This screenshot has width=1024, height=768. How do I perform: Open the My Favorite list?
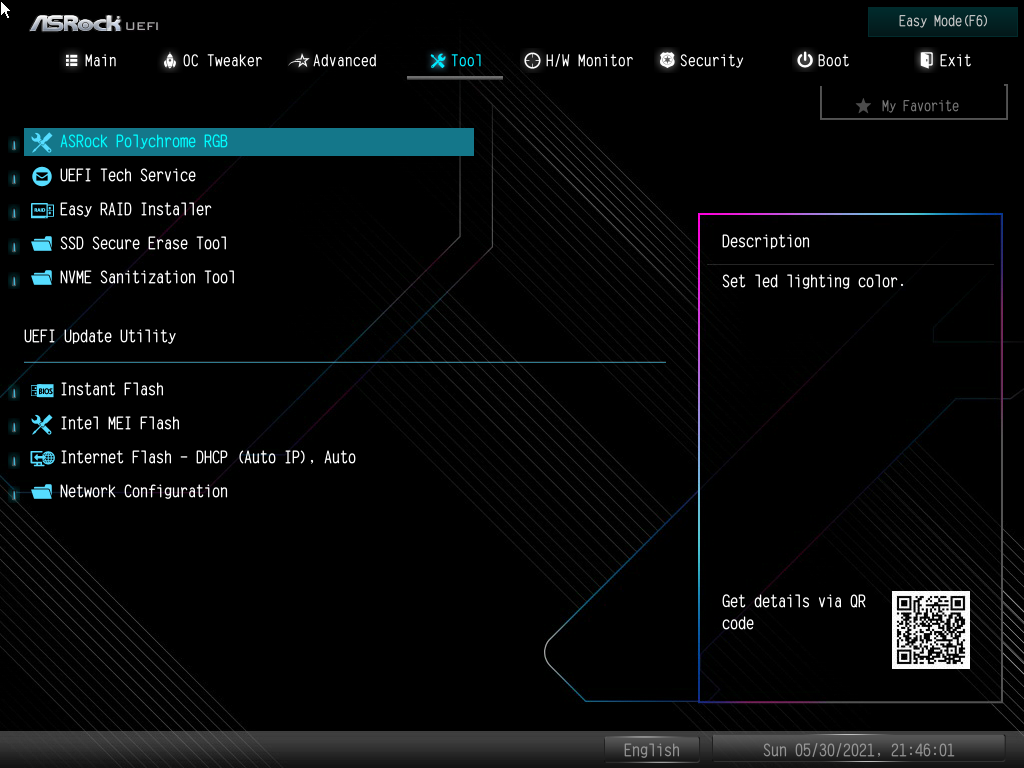click(x=914, y=104)
